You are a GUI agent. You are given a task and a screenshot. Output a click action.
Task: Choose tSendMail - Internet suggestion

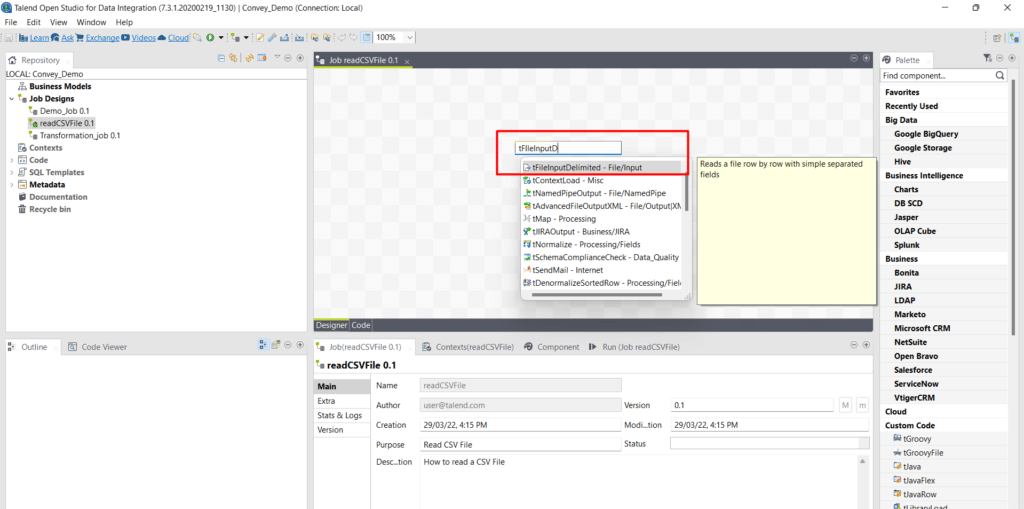pos(602,270)
